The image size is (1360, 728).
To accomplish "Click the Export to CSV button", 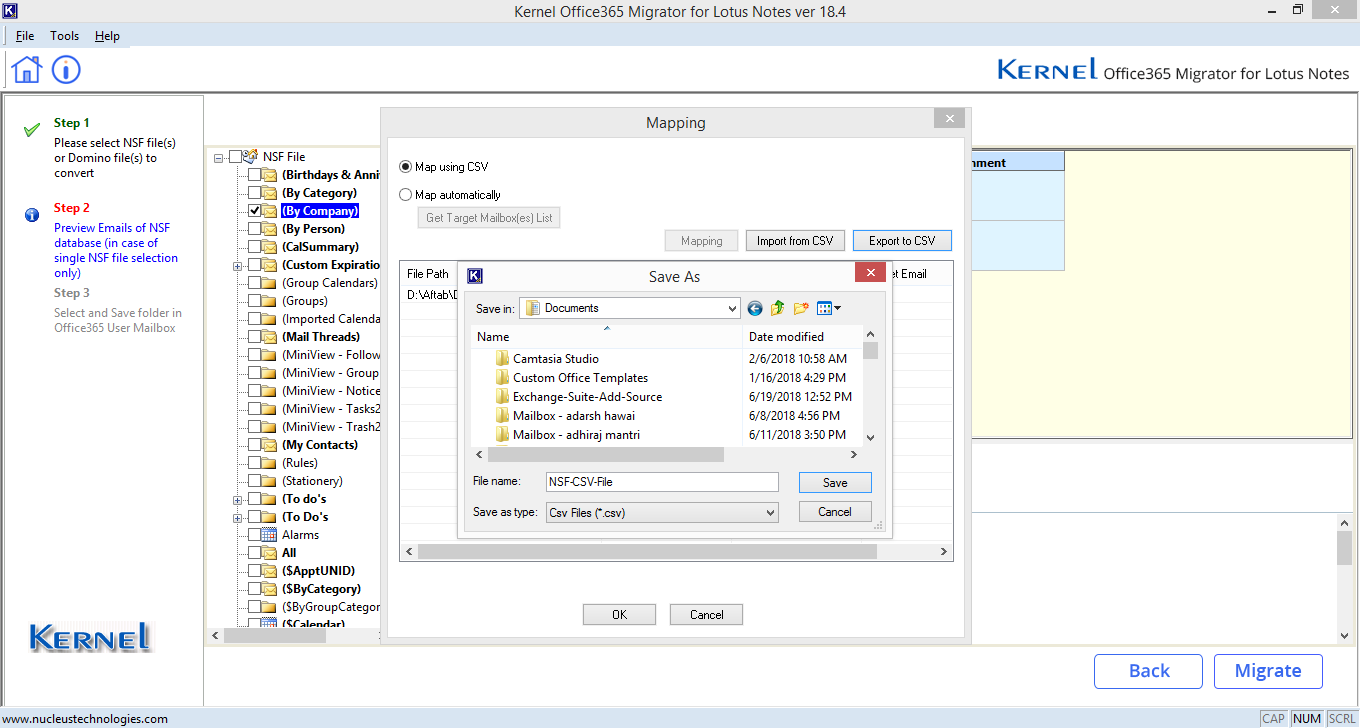I will 902,241.
